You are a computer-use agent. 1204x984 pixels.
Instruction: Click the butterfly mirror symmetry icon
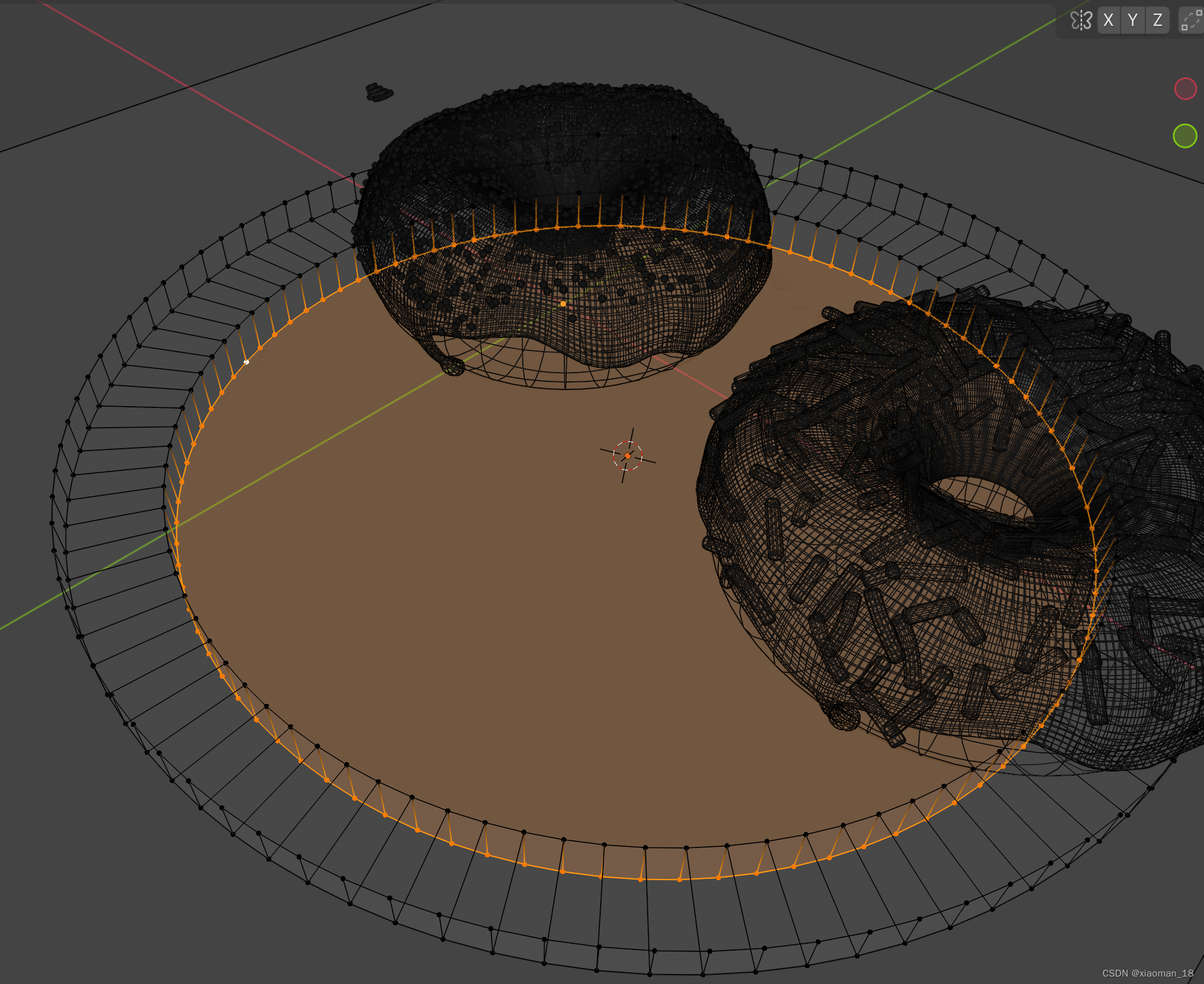point(1081,20)
